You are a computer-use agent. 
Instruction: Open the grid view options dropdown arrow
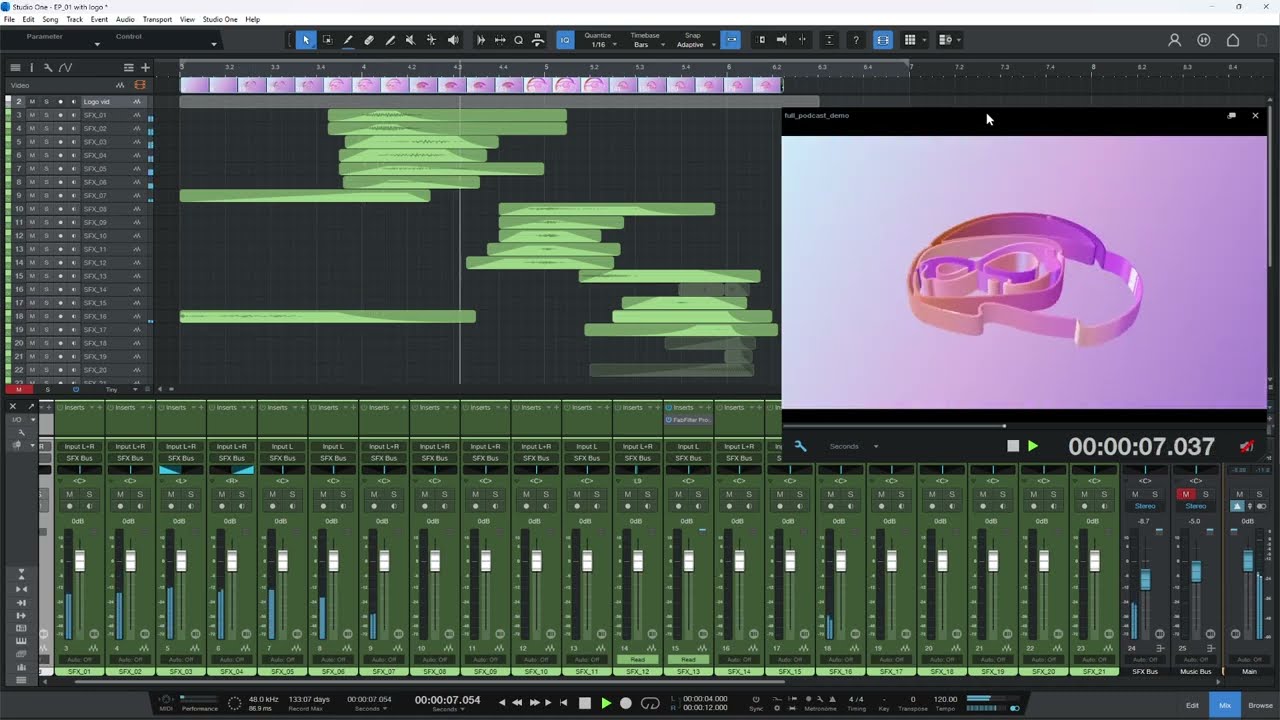click(925, 40)
